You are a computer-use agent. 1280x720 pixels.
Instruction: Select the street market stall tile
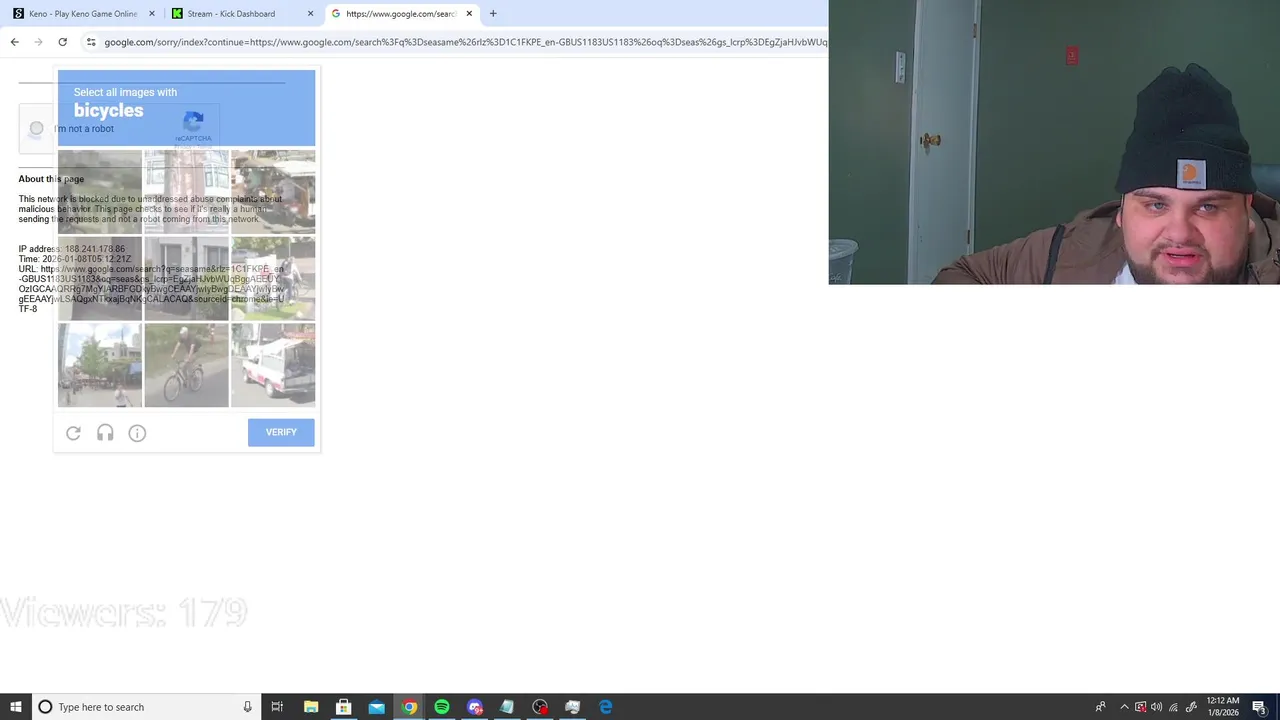(273, 192)
